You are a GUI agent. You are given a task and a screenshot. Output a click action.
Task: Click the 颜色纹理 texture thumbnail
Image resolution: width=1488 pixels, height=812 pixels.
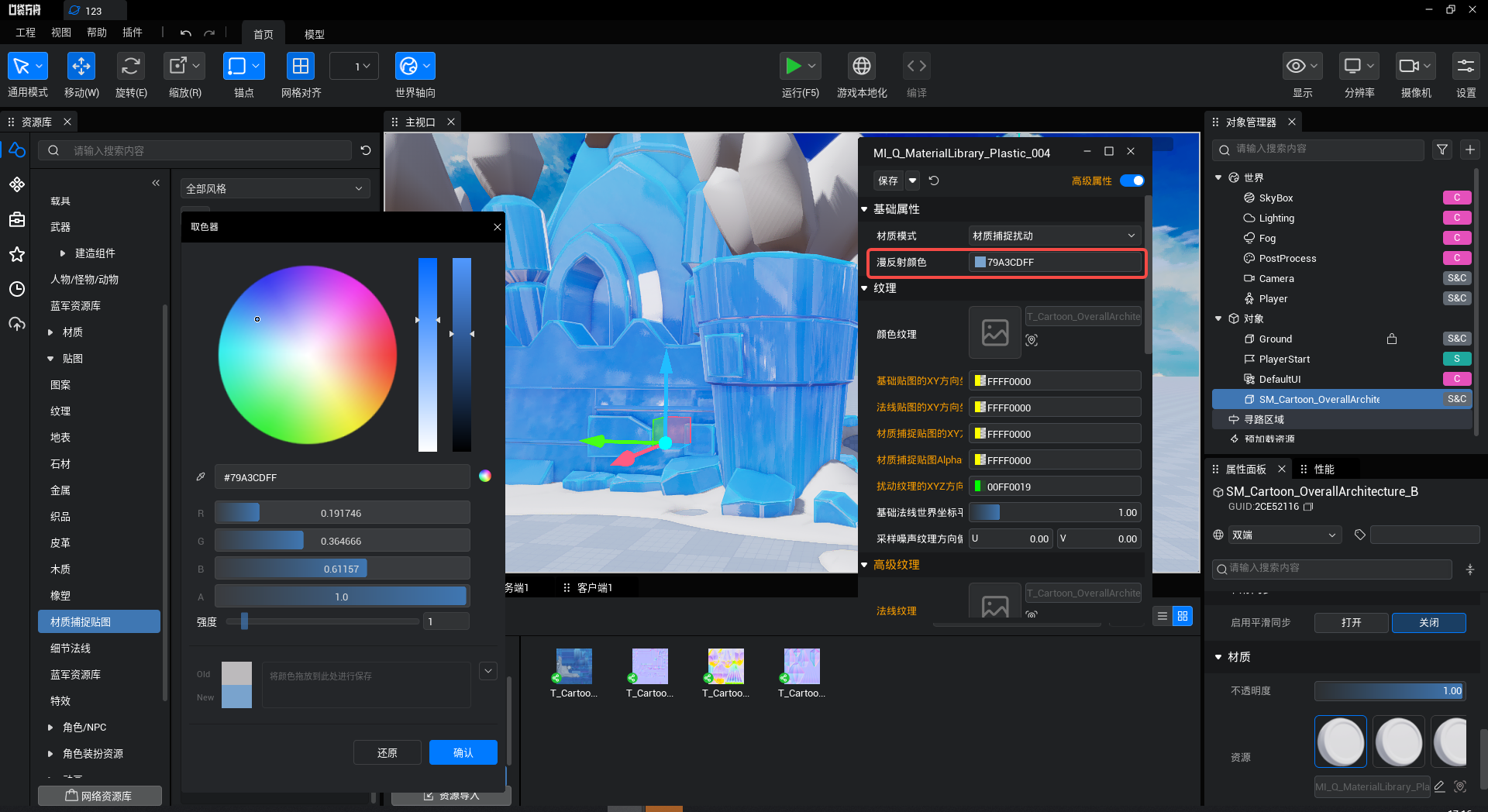[x=995, y=332]
